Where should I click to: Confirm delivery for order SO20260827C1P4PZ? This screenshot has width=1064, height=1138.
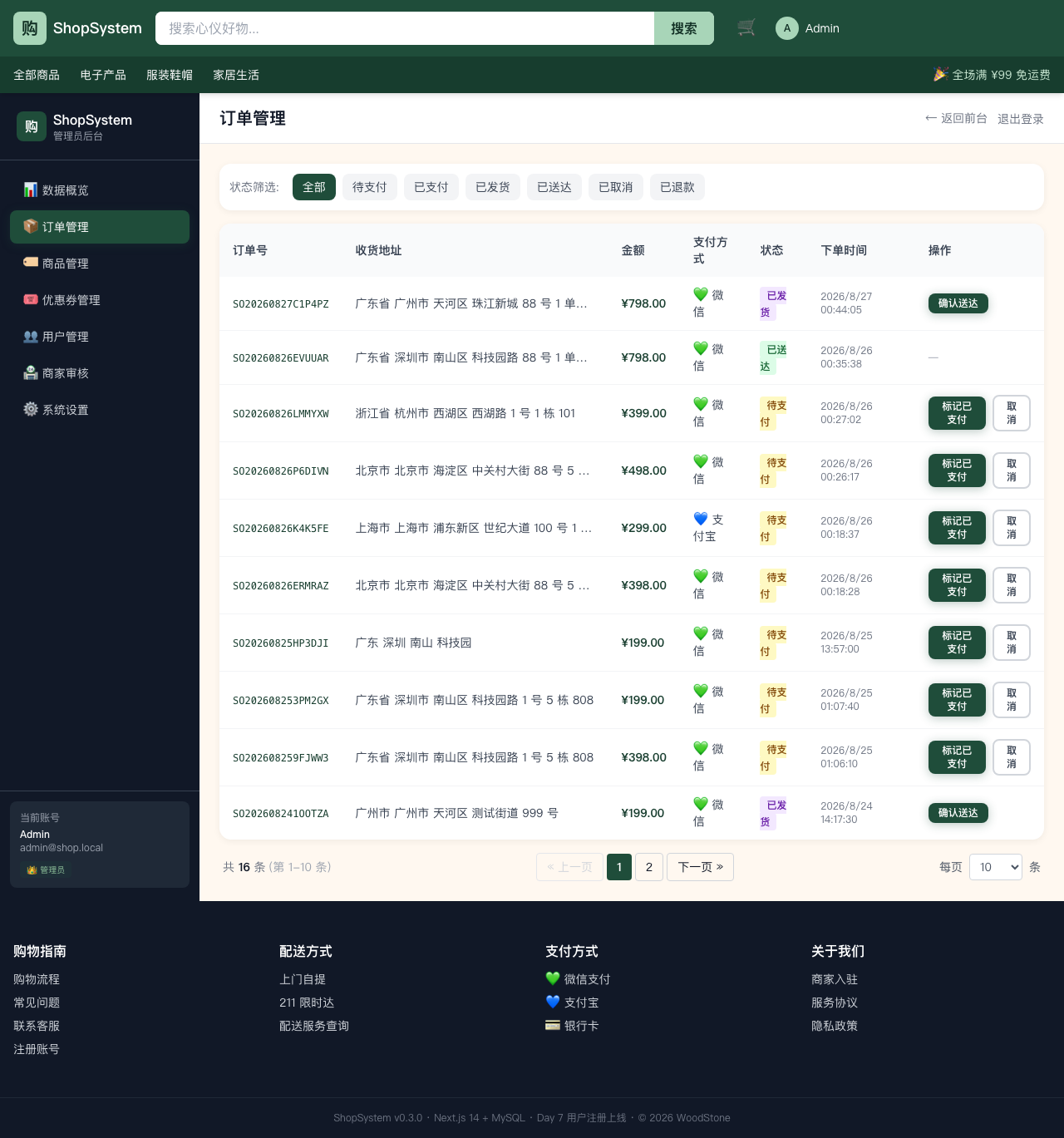958,303
